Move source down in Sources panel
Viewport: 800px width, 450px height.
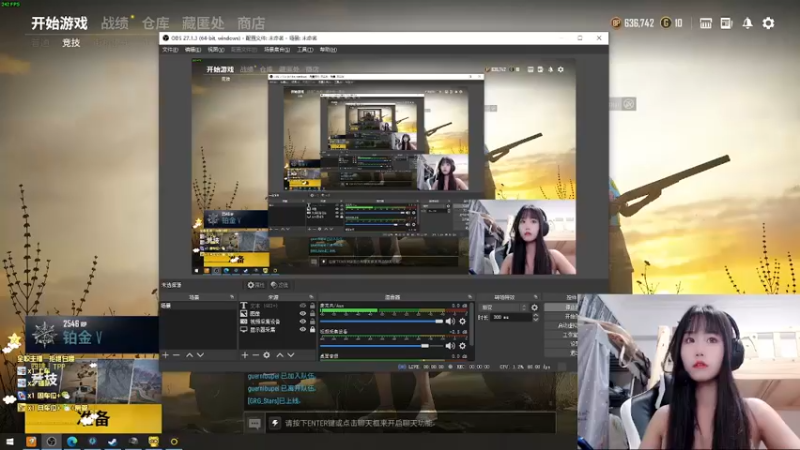pos(291,355)
